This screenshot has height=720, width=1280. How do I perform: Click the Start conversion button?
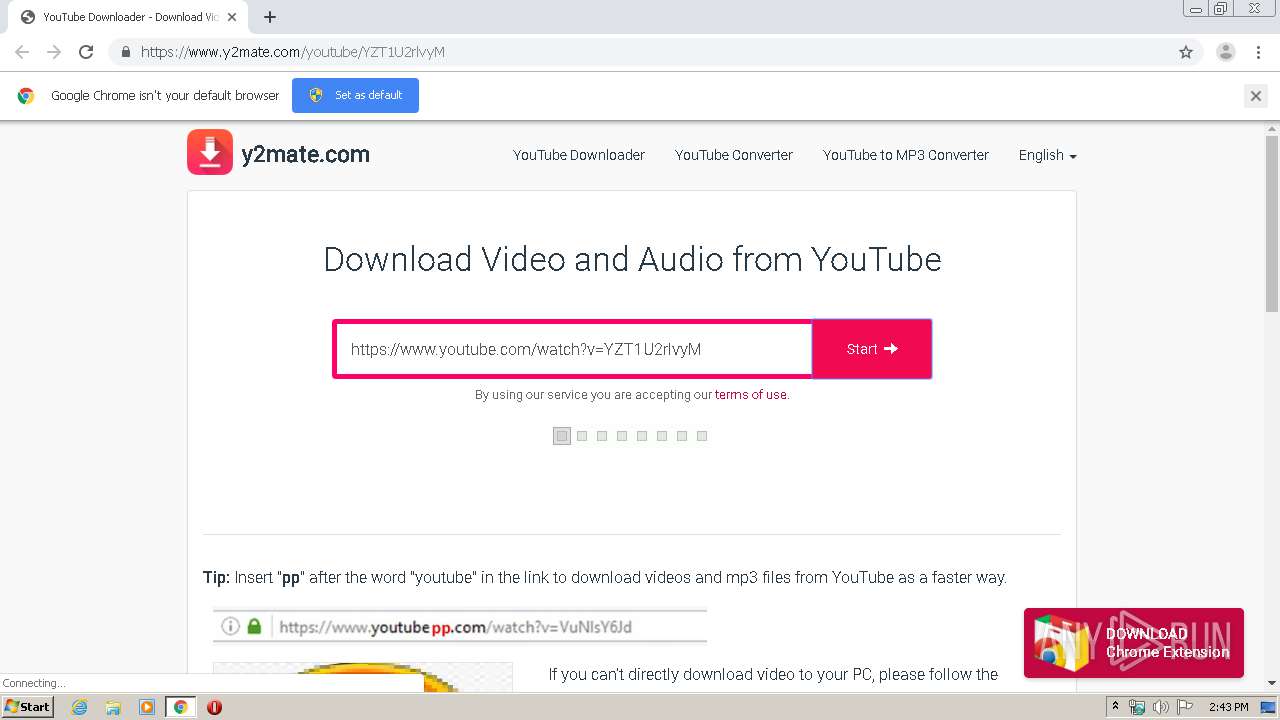point(872,349)
